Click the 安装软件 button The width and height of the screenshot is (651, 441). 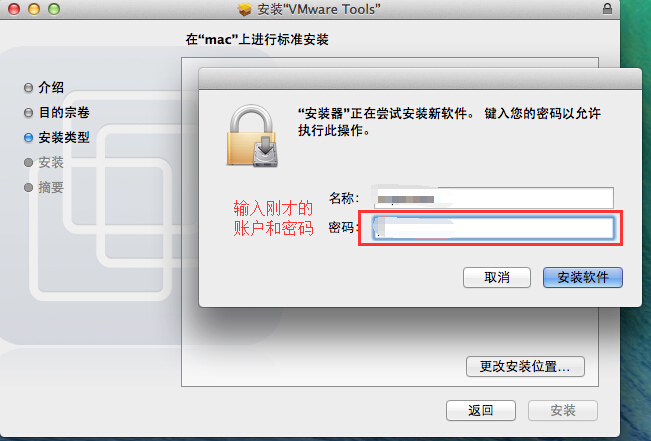(x=582, y=277)
